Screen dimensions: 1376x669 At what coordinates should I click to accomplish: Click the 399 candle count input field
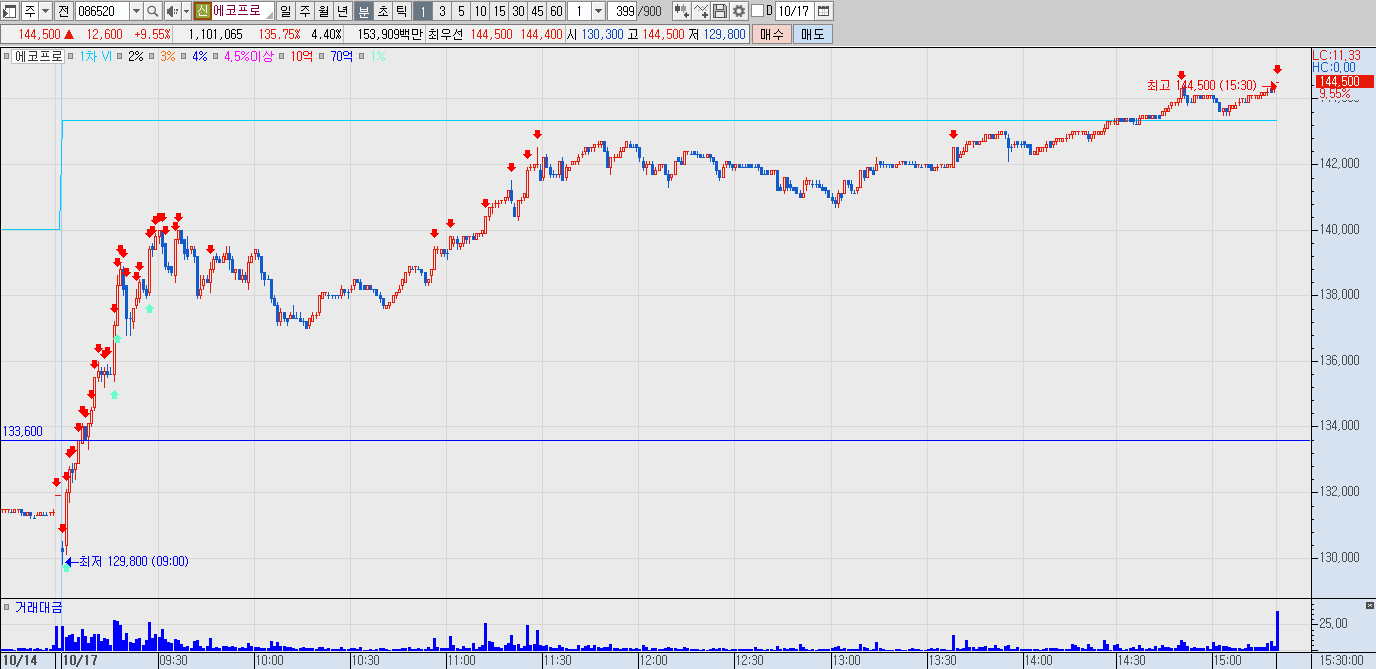coord(624,11)
